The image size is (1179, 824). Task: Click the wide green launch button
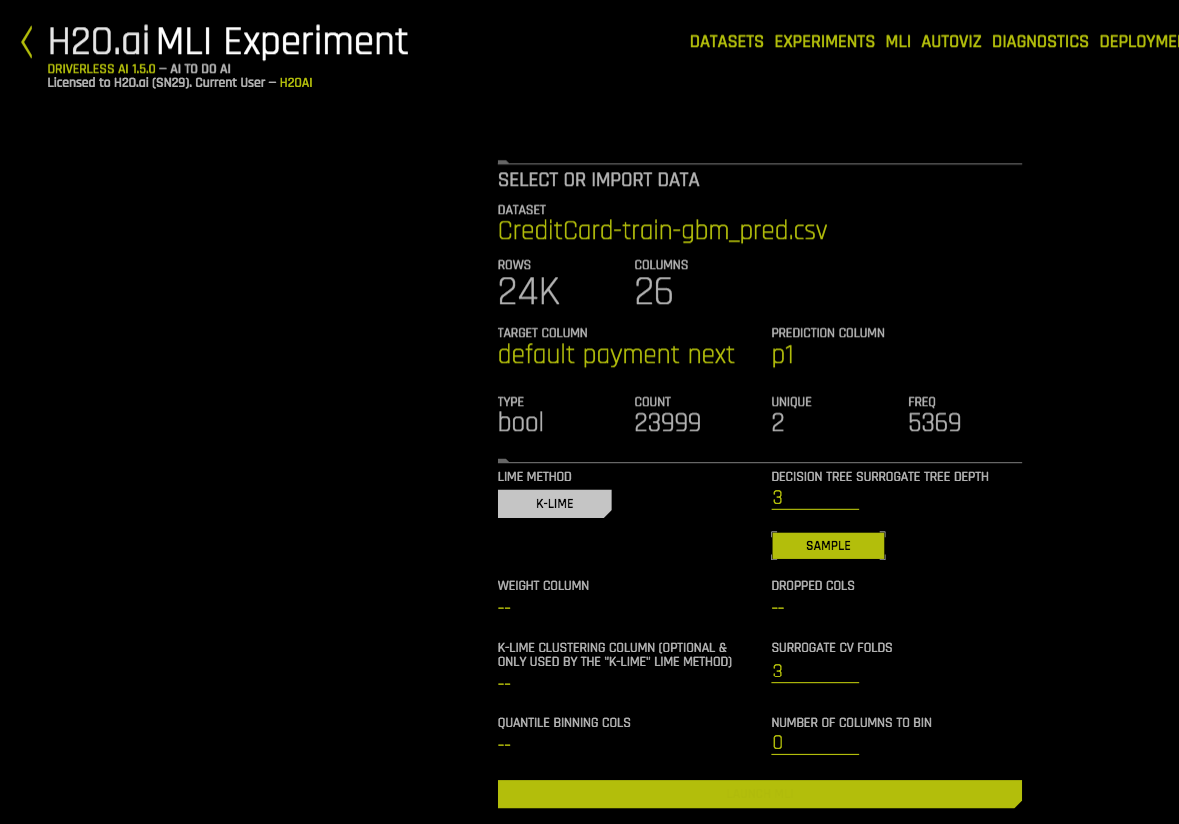tap(759, 794)
